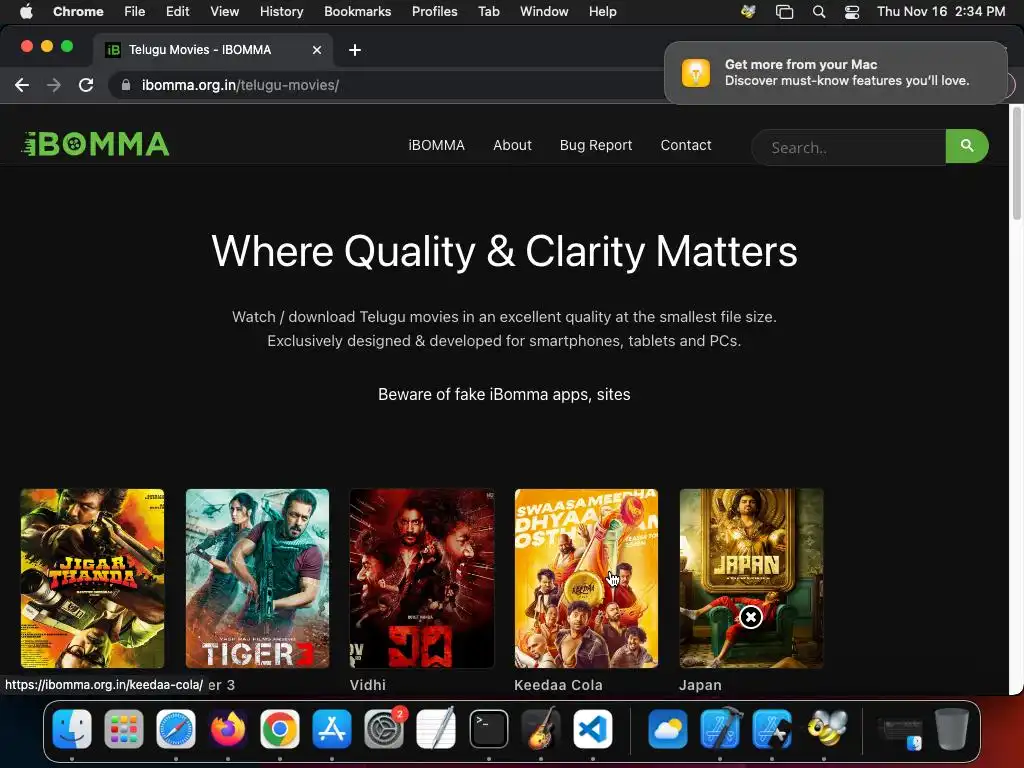1024x768 pixels.
Task: Close the Telugu Movies tab
Action: click(x=317, y=50)
